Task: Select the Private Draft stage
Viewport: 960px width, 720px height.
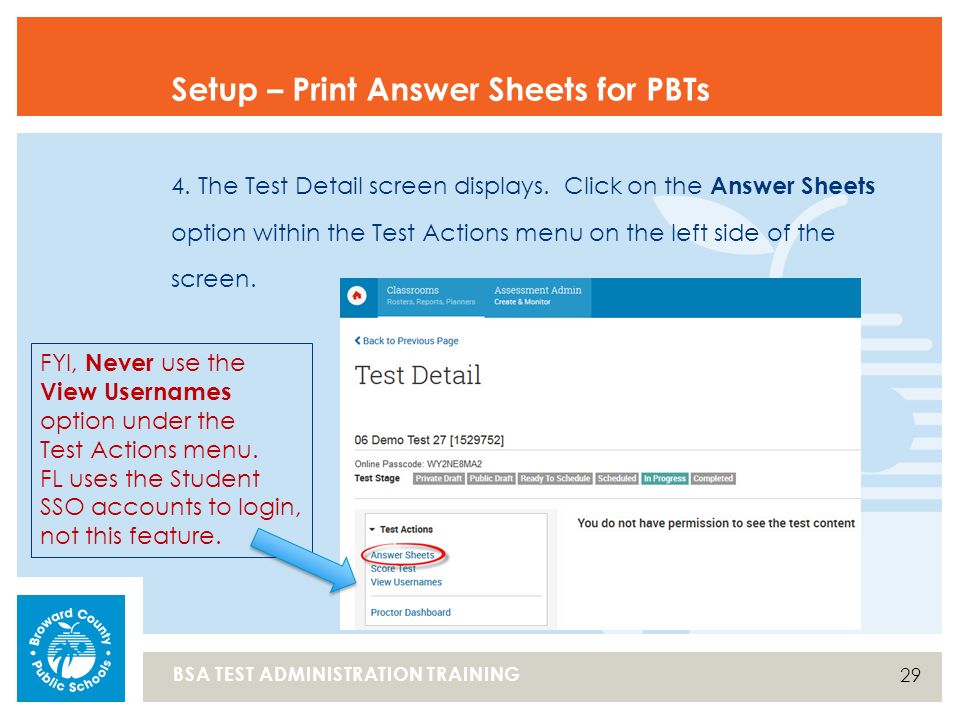Action: click(439, 479)
